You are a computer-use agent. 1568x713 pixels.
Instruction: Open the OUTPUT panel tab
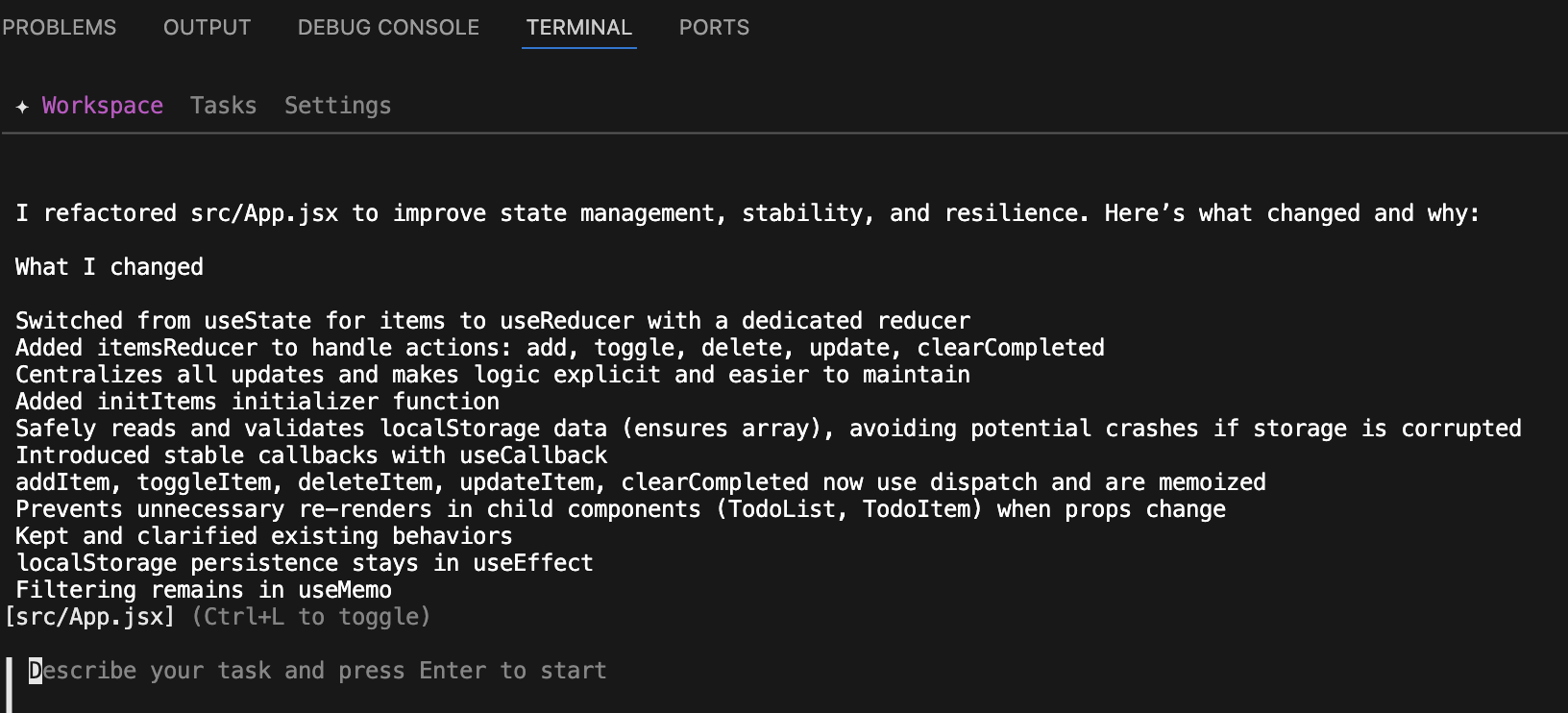coord(207,28)
